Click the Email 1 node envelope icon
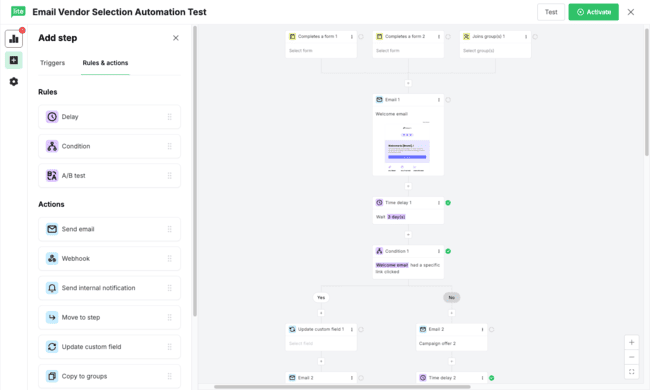 pyautogui.click(x=379, y=99)
